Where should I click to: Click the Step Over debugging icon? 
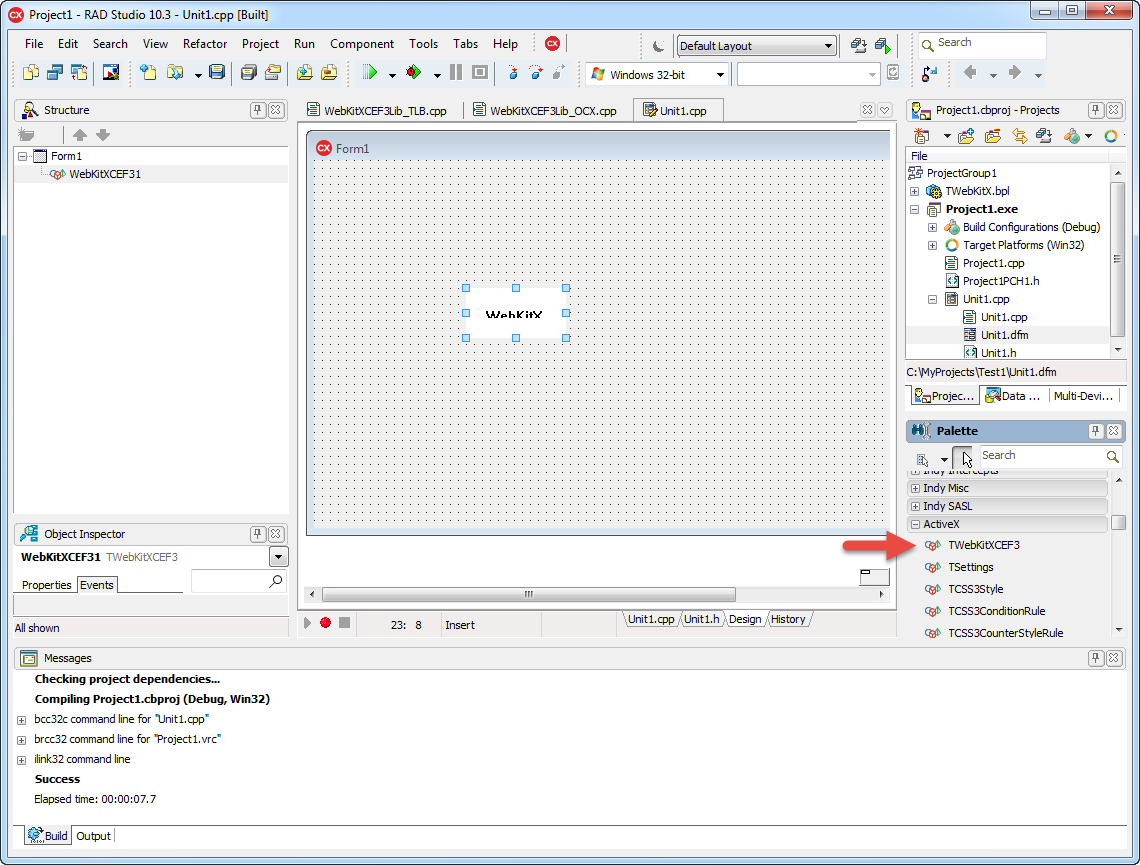pos(536,72)
